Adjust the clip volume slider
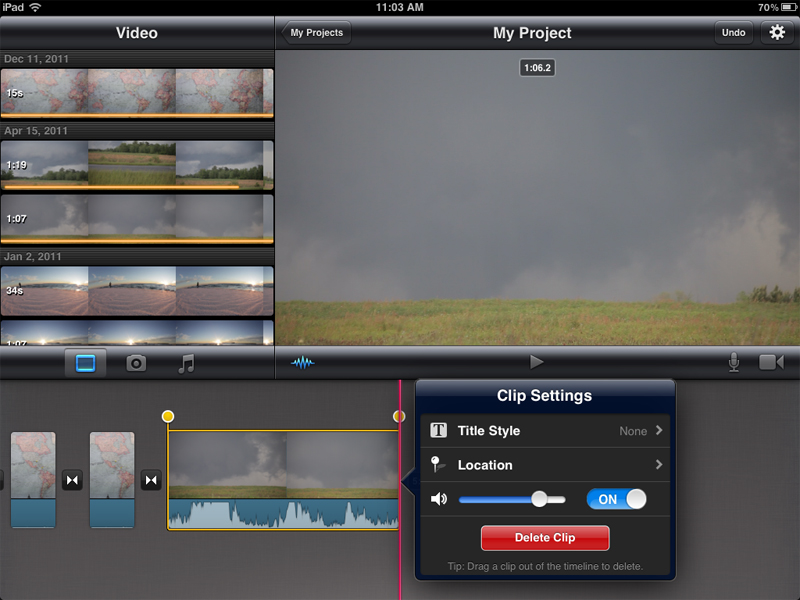The width and height of the screenshot is (800, 600). coord(512,499)
